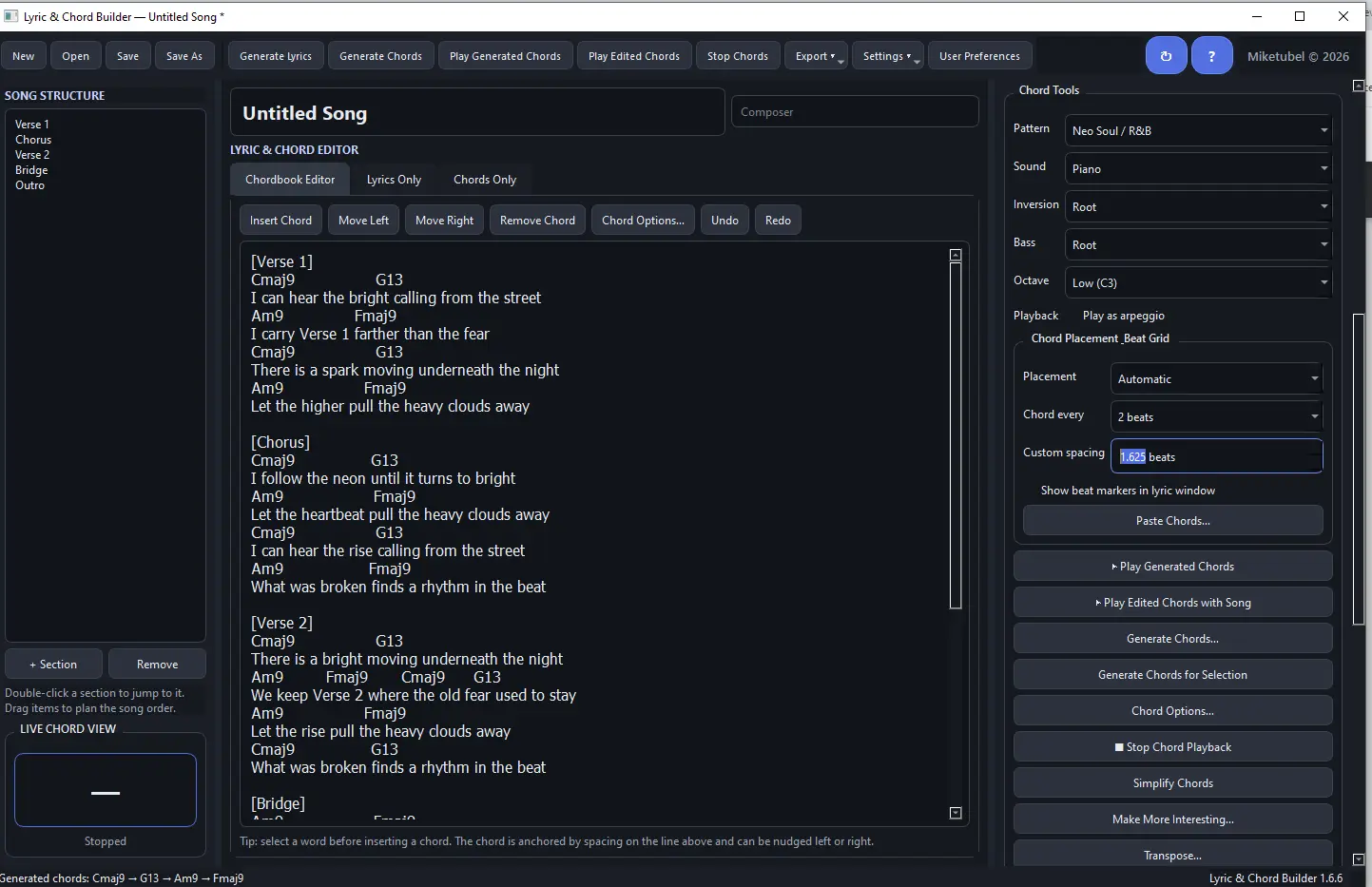
Task: Open the Sound dropdown set to Piano
Action: click(1198, 169)
